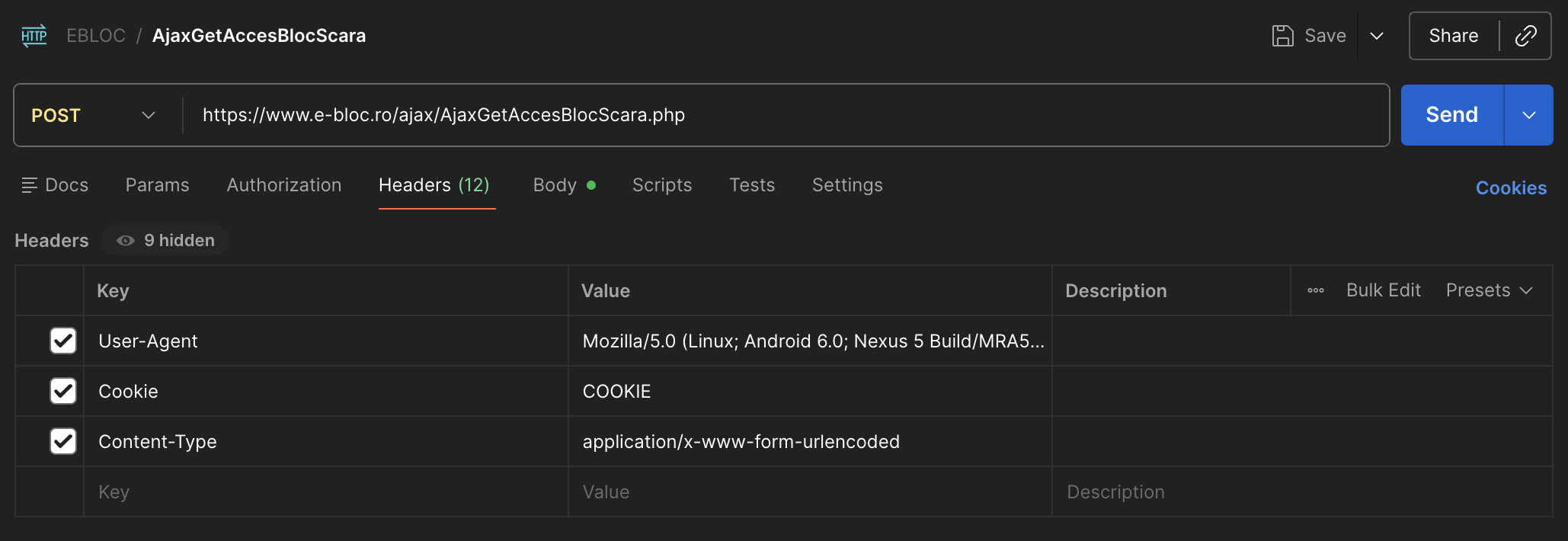Click the request URL input field

click(x=785, y=115)
